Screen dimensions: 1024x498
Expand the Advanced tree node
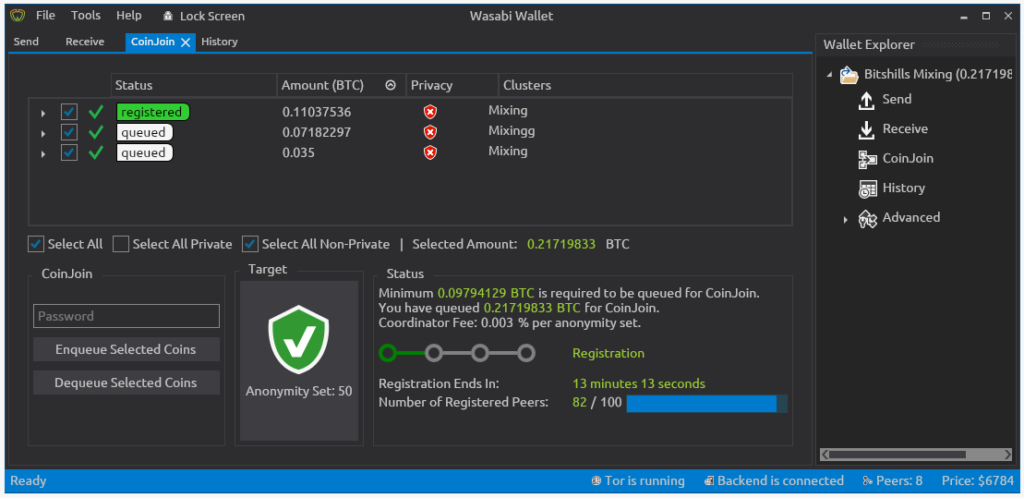click(845, 219)
